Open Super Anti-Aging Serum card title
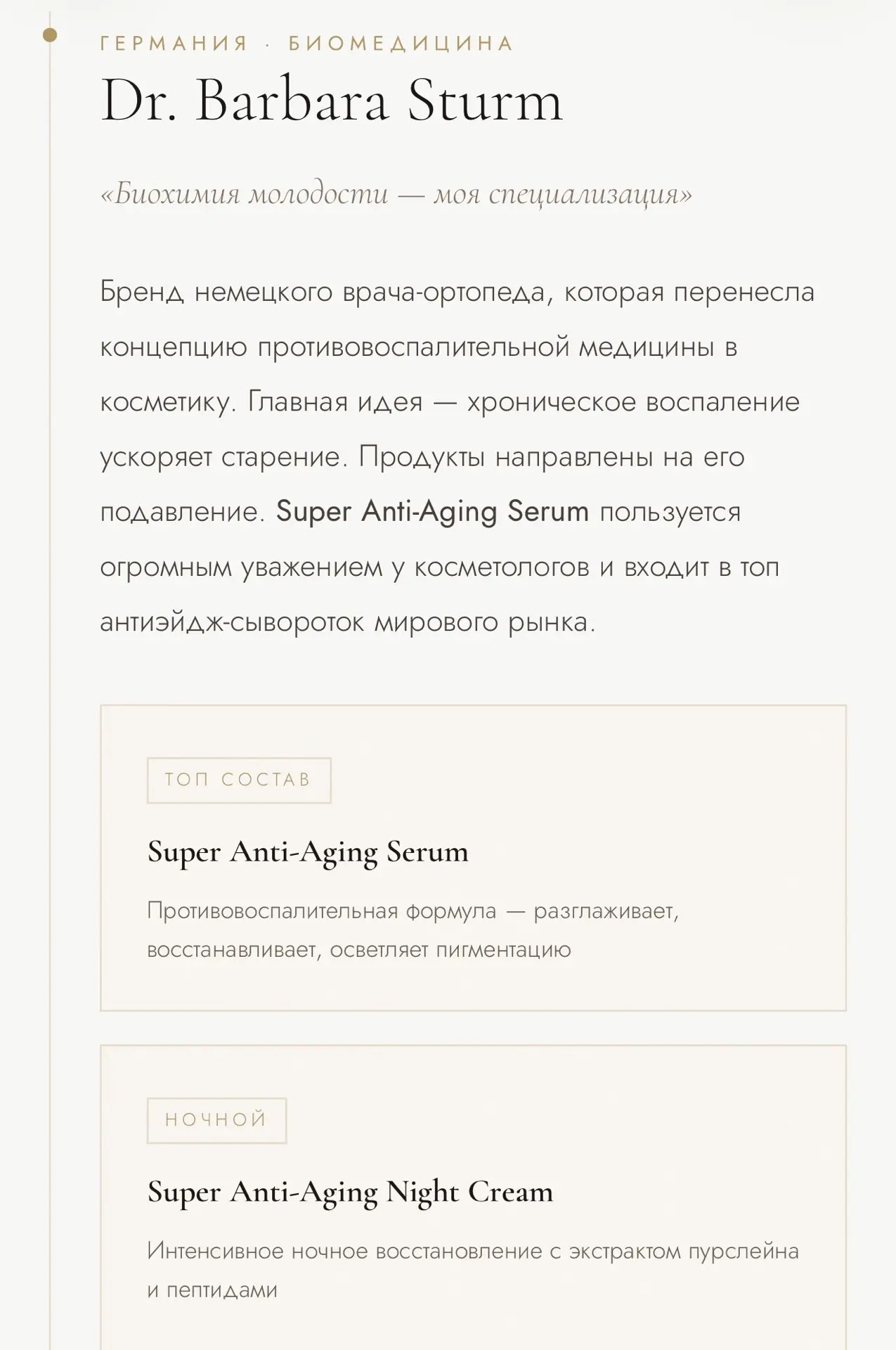Image resolution: width=896 pixels, height=1350 pixels. point(308,851)
